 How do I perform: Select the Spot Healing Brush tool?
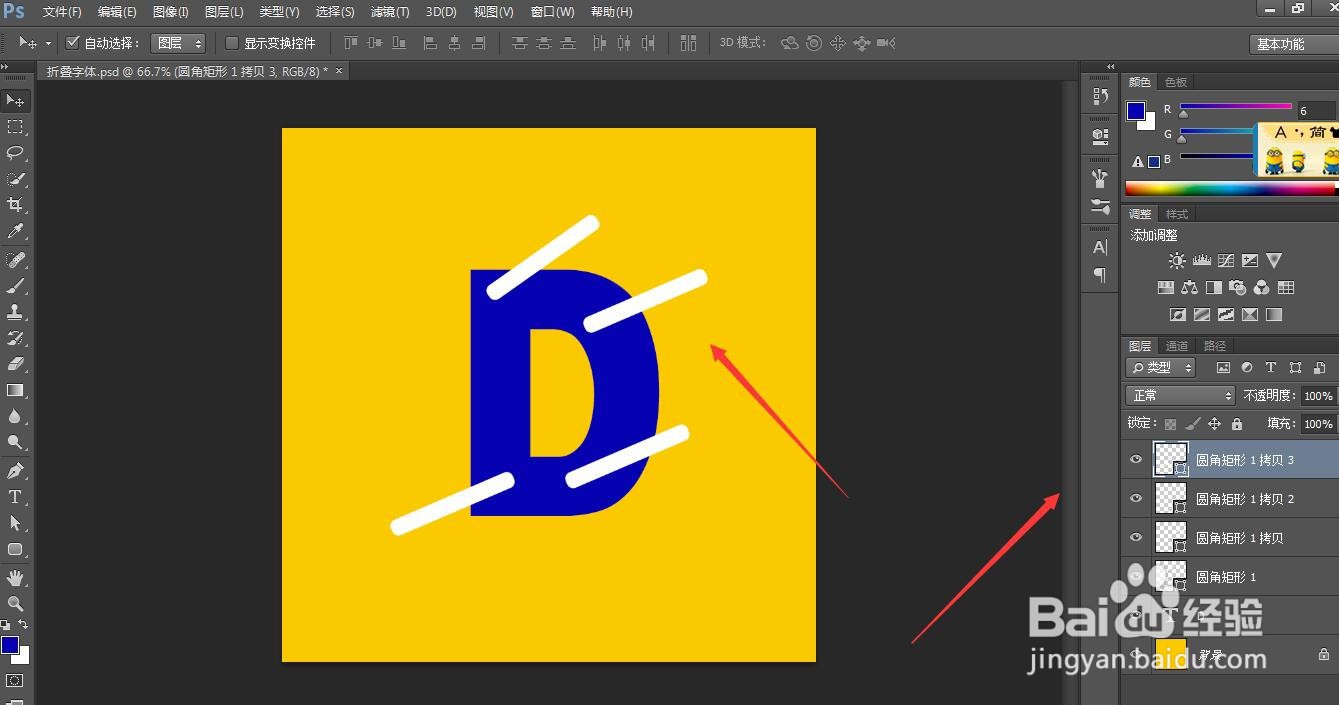[15, 260]
